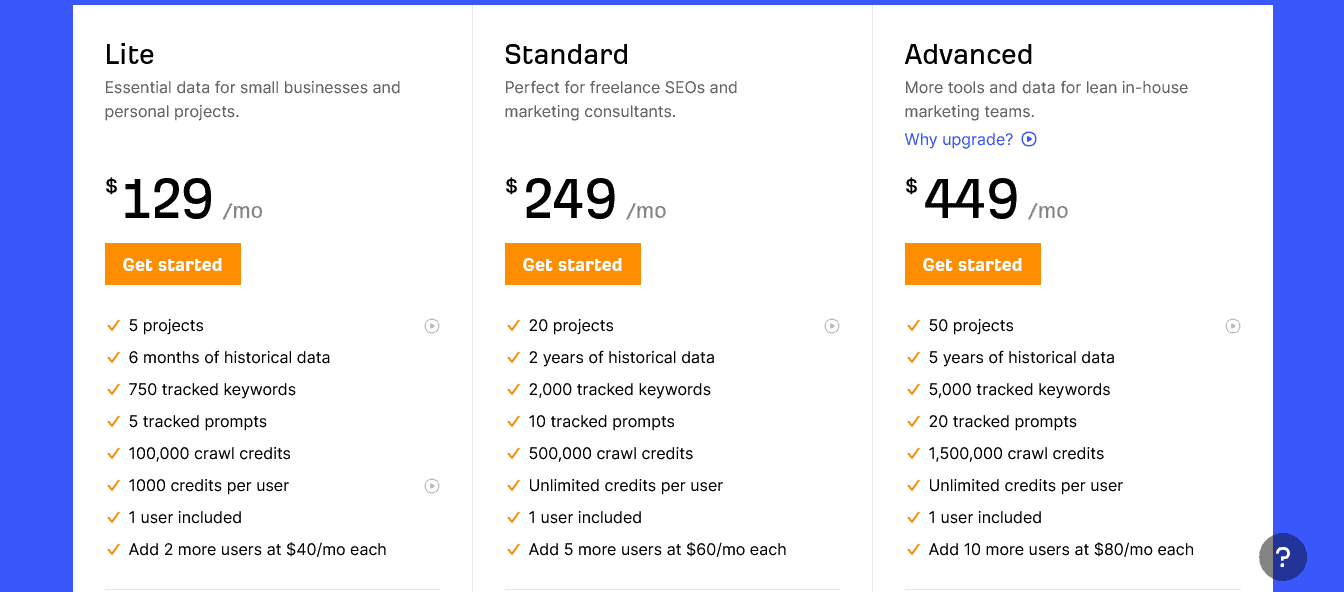
Task: Click the checkmark beside "1,500,000 crawl credits"
Action: [913, 453]
